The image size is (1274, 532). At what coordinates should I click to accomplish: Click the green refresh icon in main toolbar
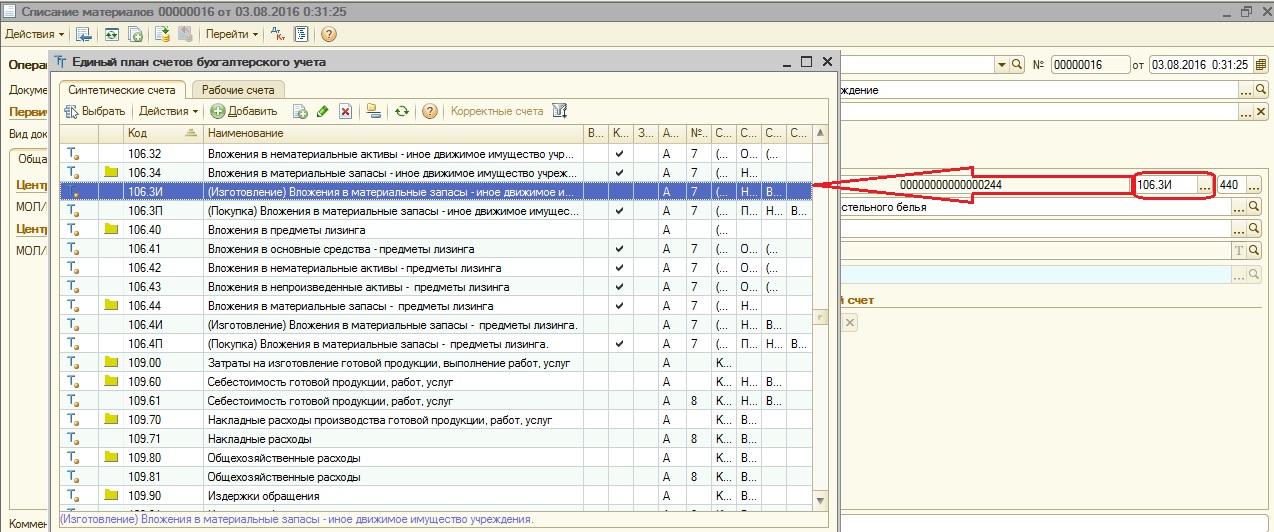click(110, 34)
